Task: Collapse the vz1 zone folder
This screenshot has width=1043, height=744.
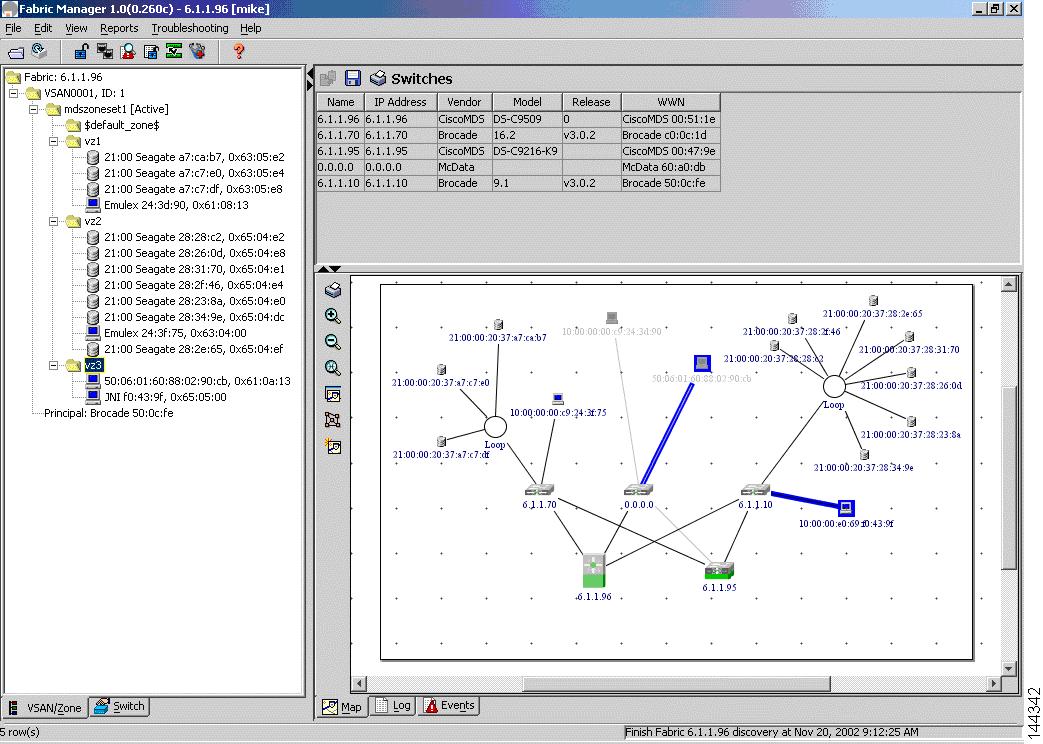Action: (x=54, y=141)
